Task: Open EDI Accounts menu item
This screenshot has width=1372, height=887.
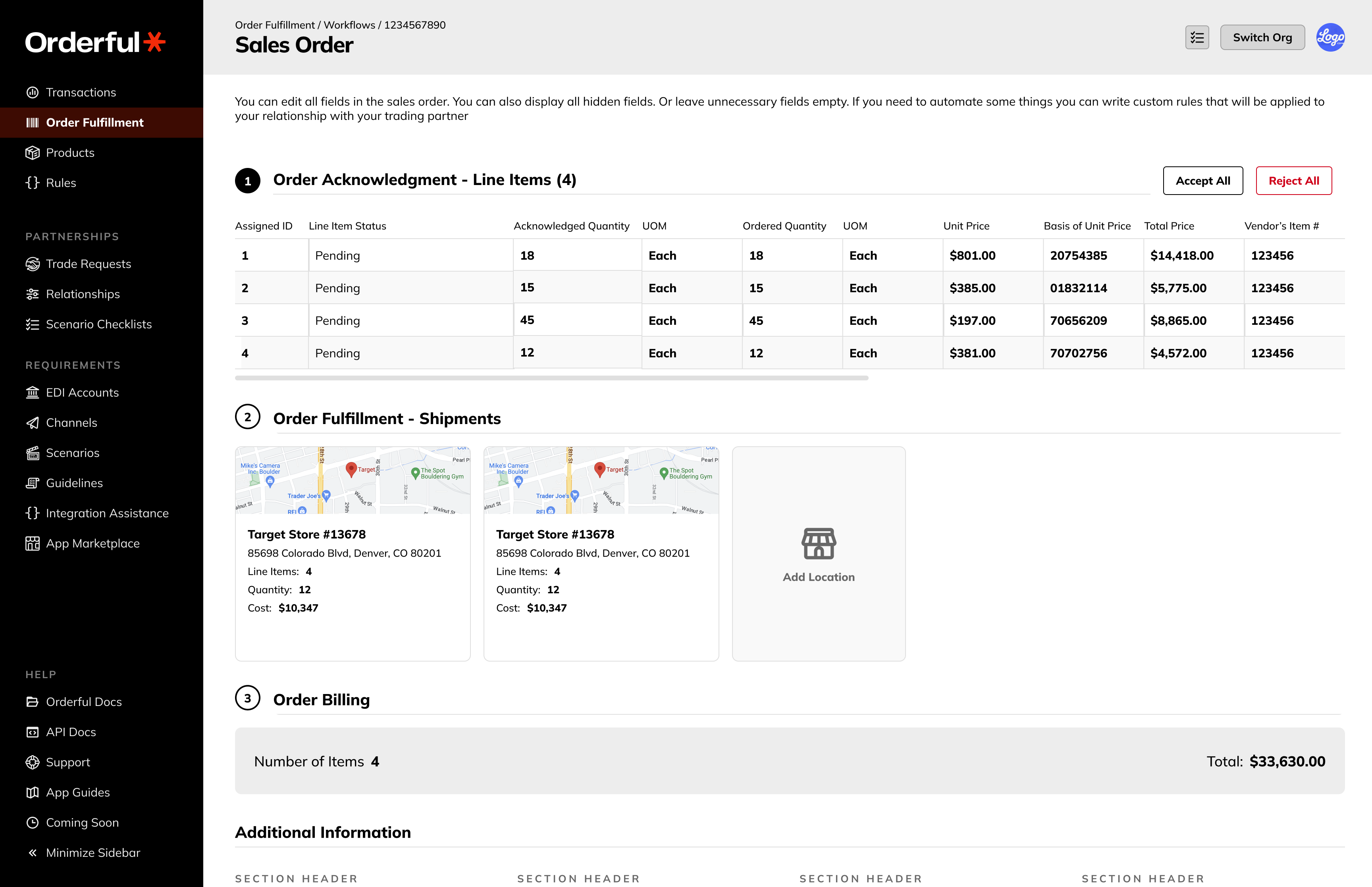Action: 101,393
